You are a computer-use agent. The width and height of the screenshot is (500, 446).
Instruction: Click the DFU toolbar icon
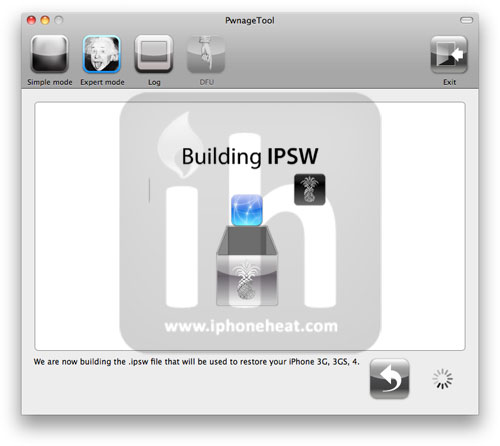tap(206, 54)
